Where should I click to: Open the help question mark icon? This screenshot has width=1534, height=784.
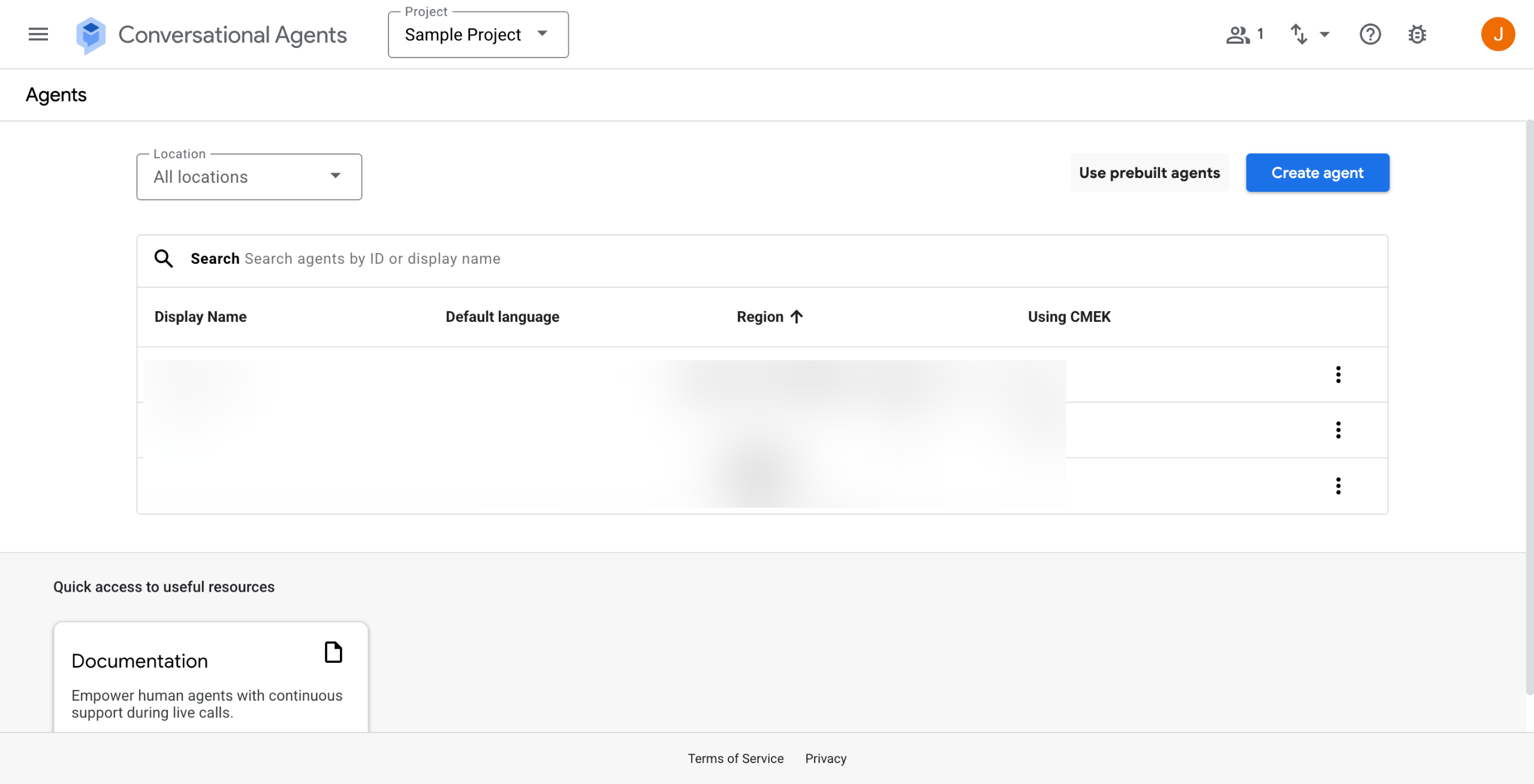pyautogui.click(x=1370, y=34)
